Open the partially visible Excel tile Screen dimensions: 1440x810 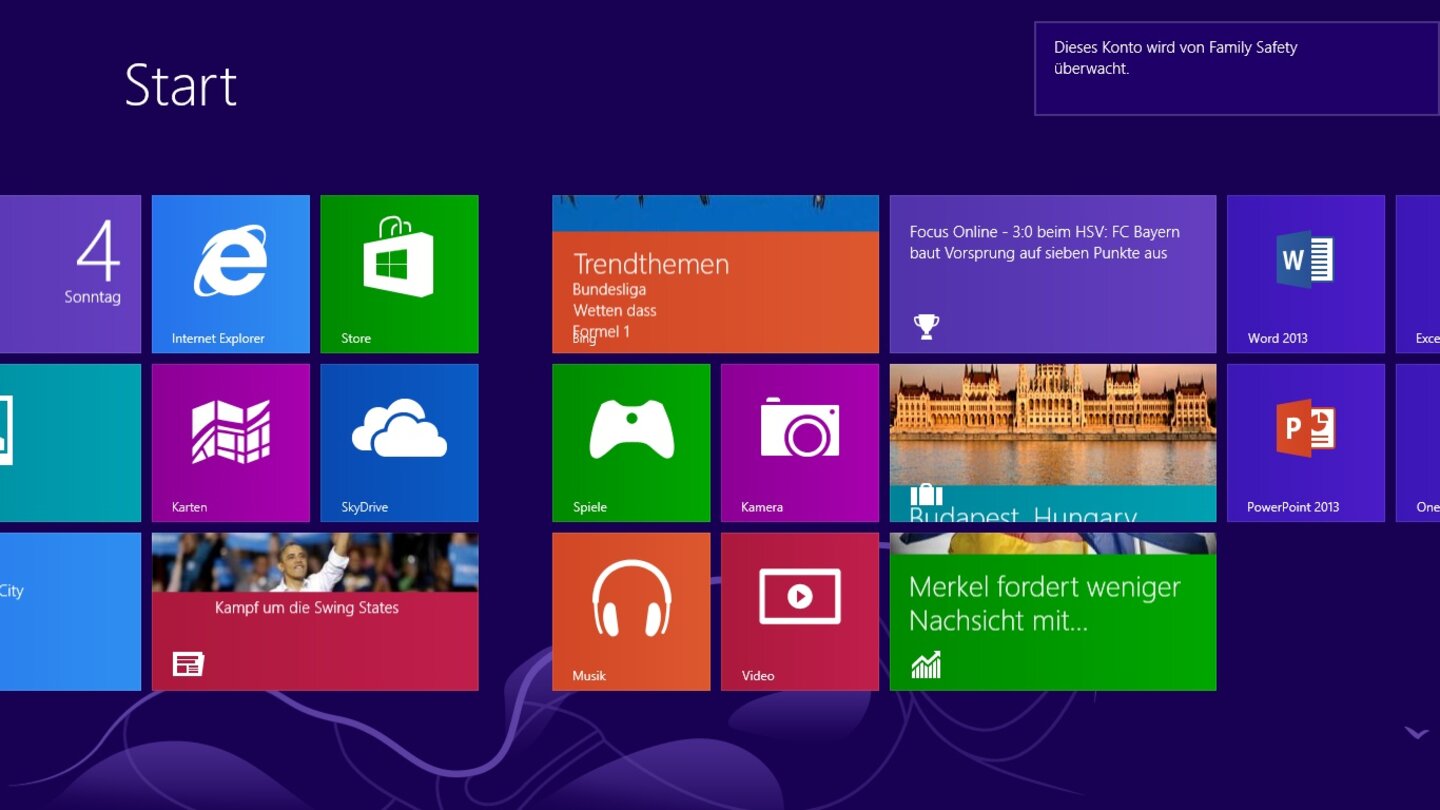(x=1418, y=274)
